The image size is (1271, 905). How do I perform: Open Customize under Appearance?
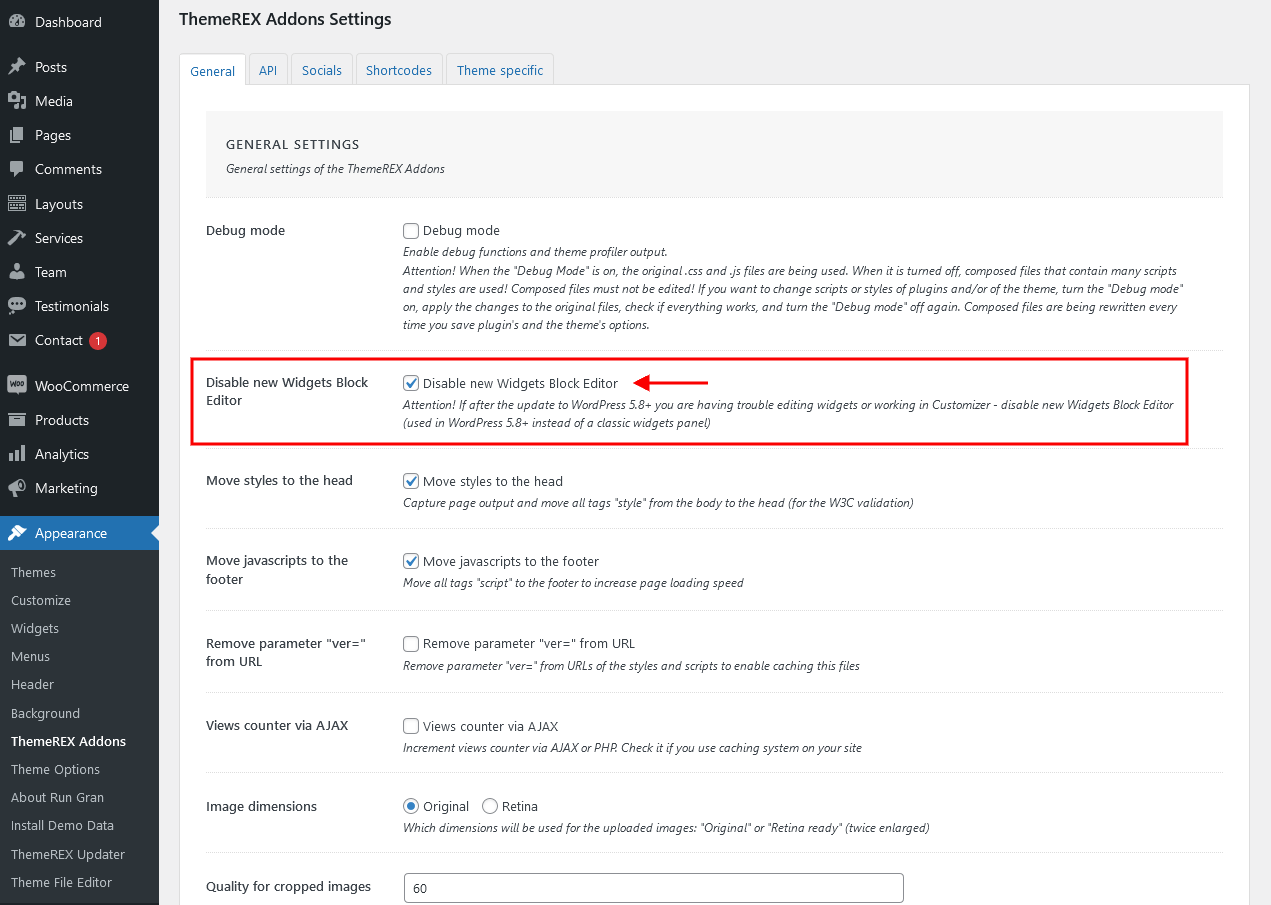pos(41,600)
